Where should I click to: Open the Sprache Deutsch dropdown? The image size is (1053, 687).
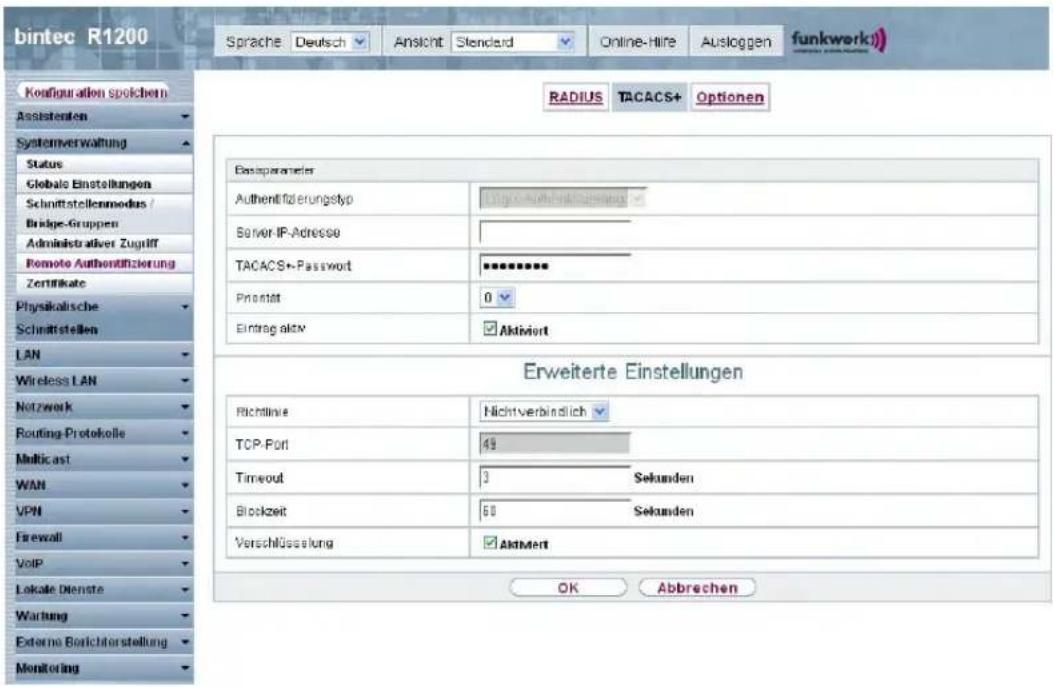point(330,42)
